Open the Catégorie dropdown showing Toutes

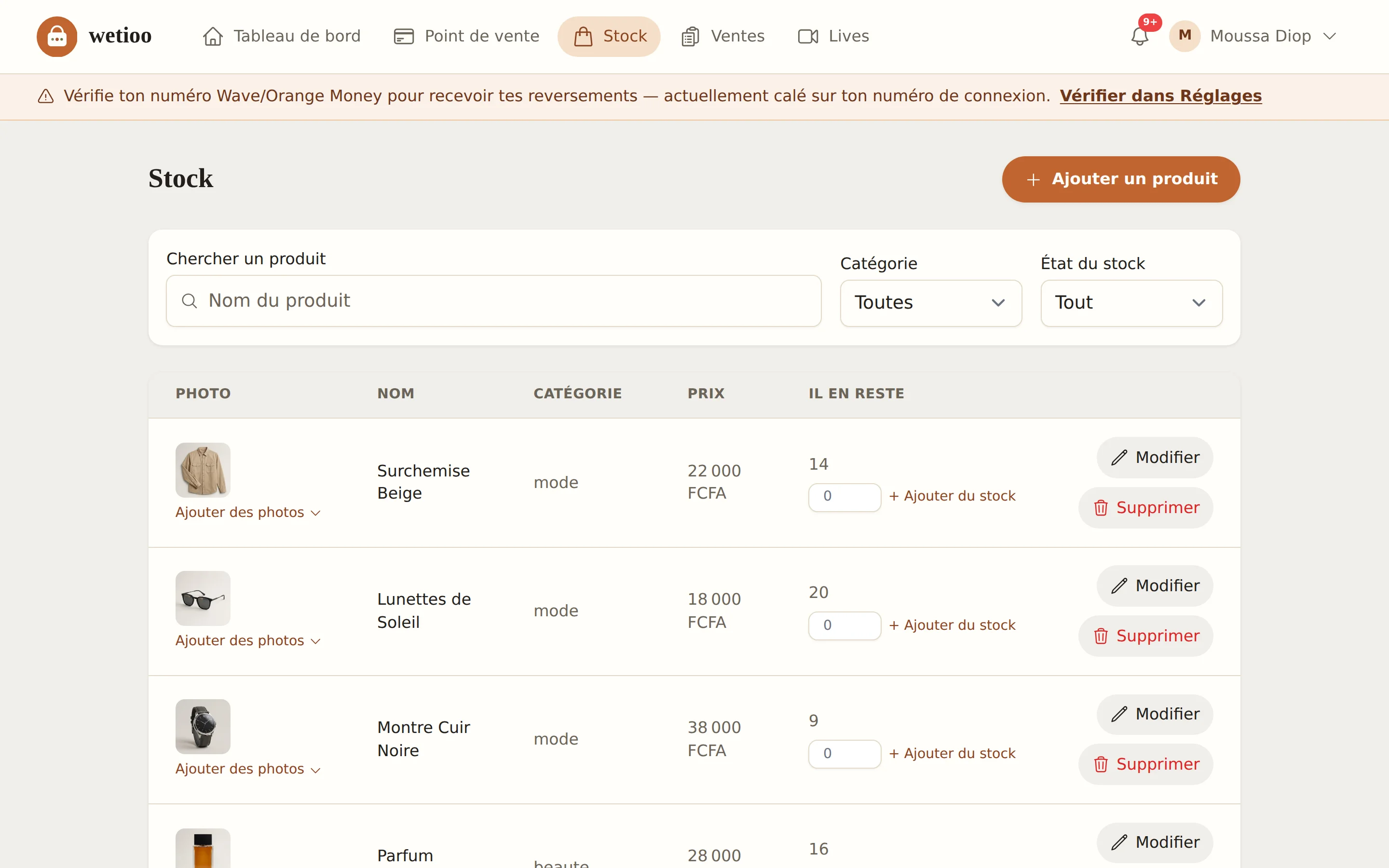931,303
